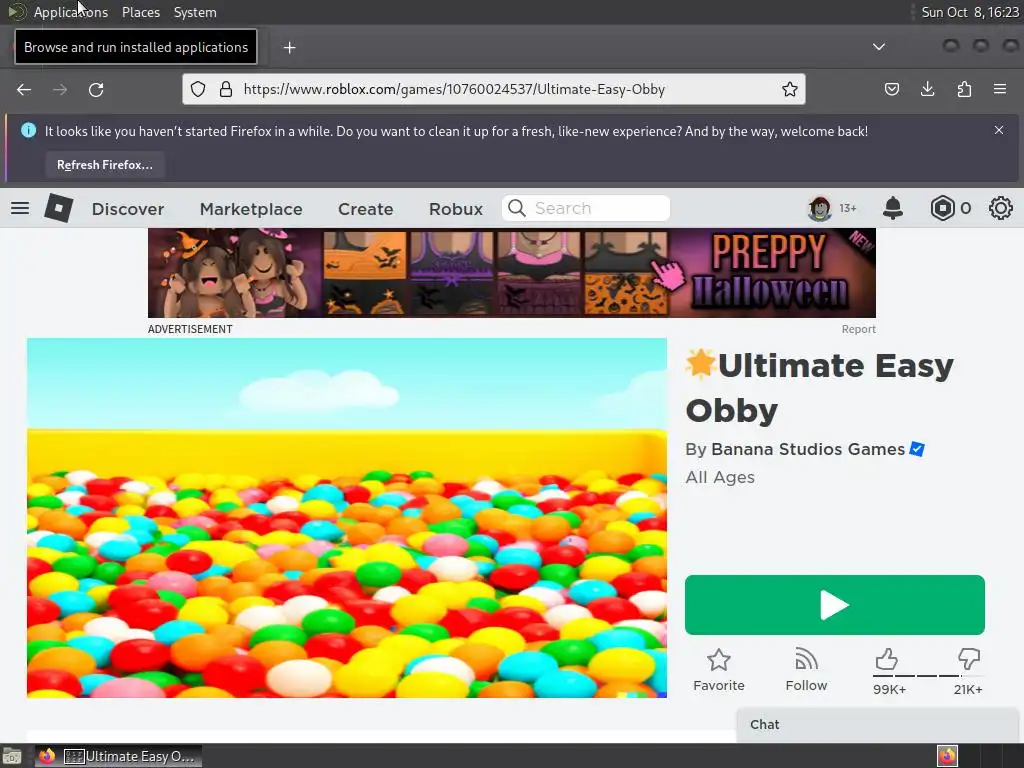Click the like-to-dislike vote ratio bar
Image resolution: width=1024 pixels, height=768 pixels.
click(928, 676)
